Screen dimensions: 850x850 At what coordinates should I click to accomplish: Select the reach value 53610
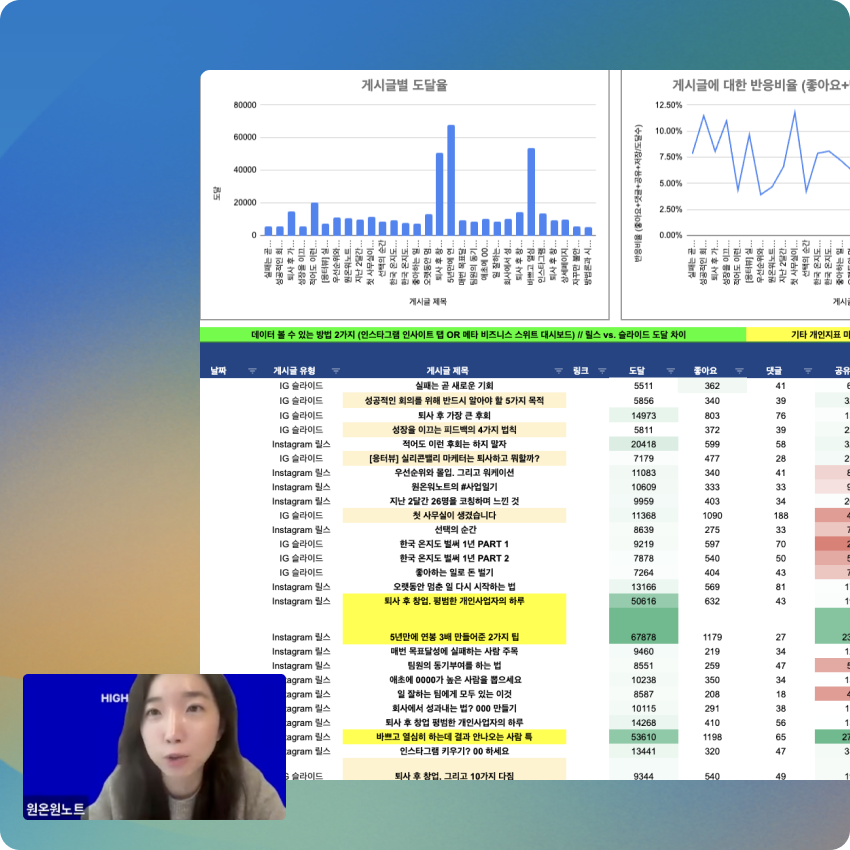(643, 737)
